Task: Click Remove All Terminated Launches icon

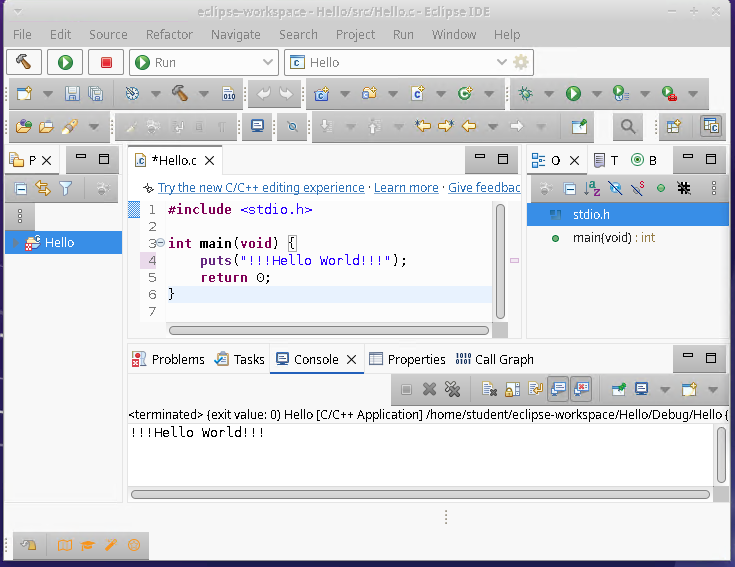Action: [452, 389]
